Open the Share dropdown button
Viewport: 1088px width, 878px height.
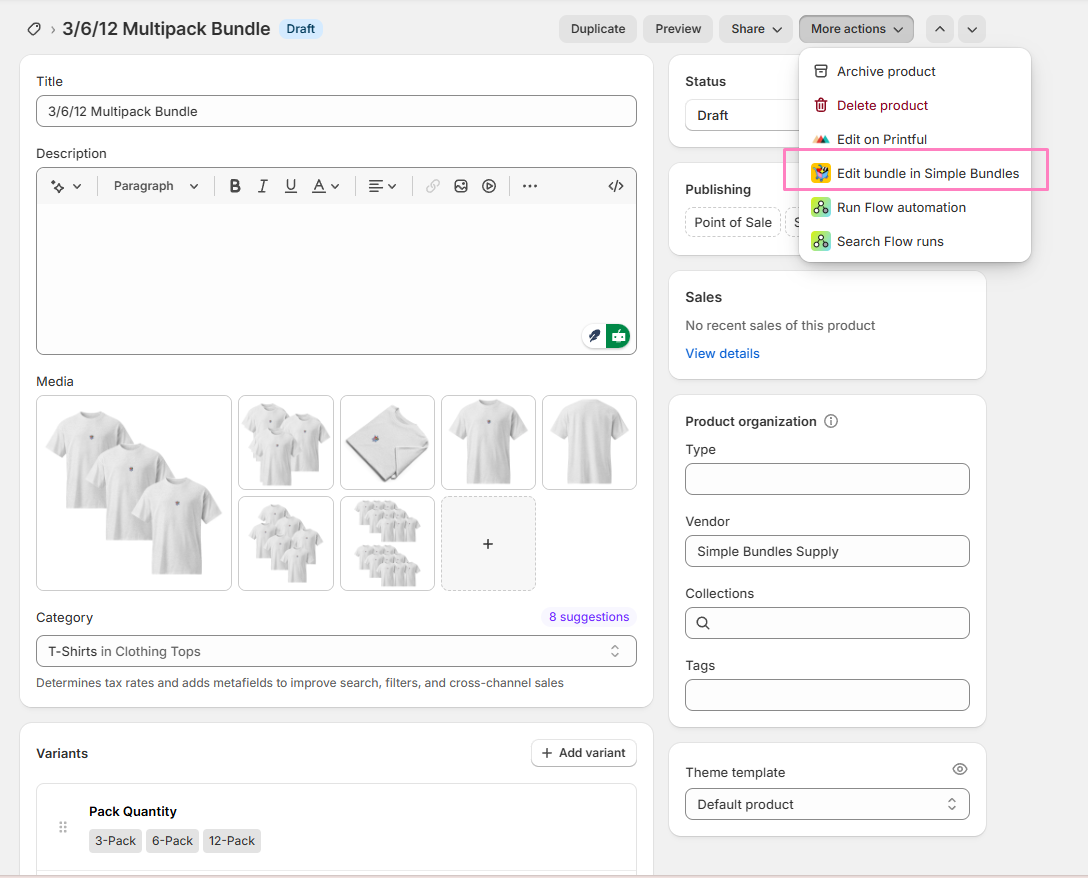coord(755,29)
